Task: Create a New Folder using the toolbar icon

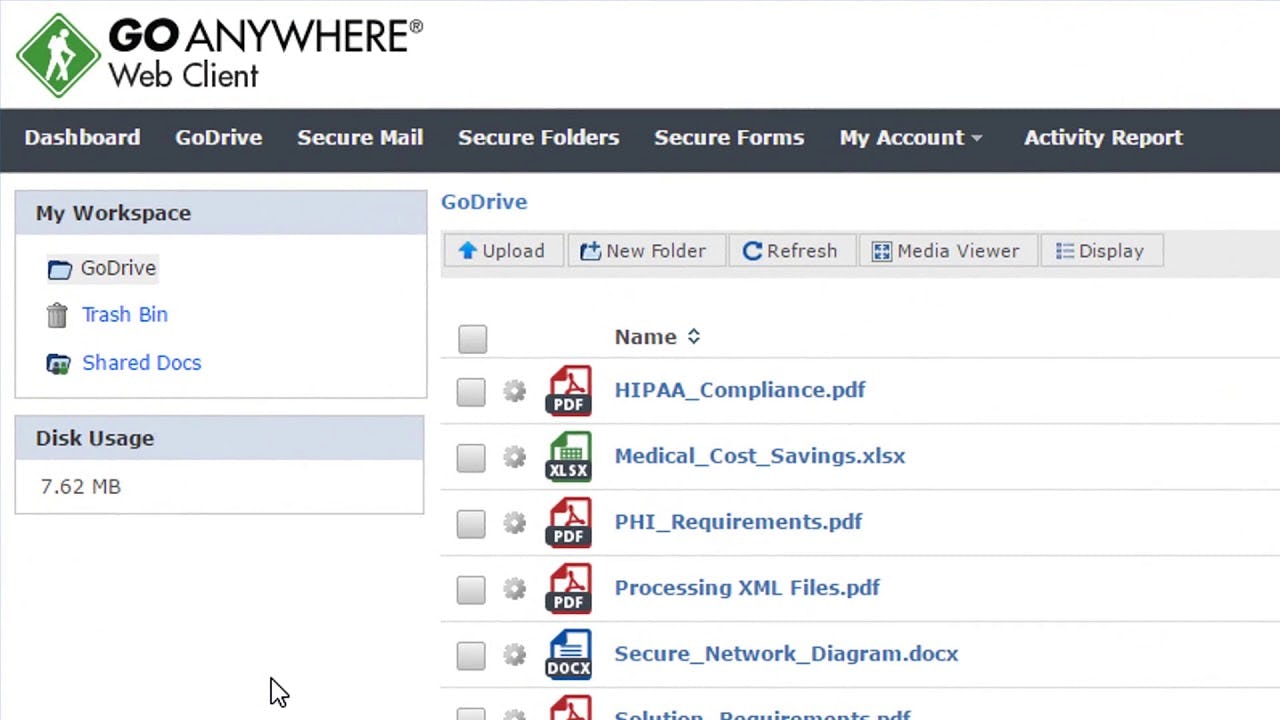Action: pyautogui.click(x=590, y=251)
